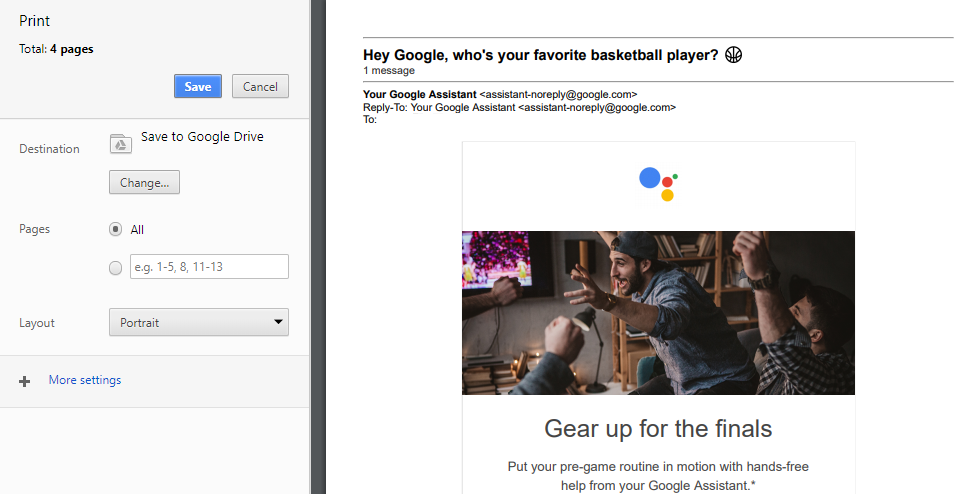The image size is (956, 494).
Task: Select the custom page range radio button
Action: pos(115,268)
